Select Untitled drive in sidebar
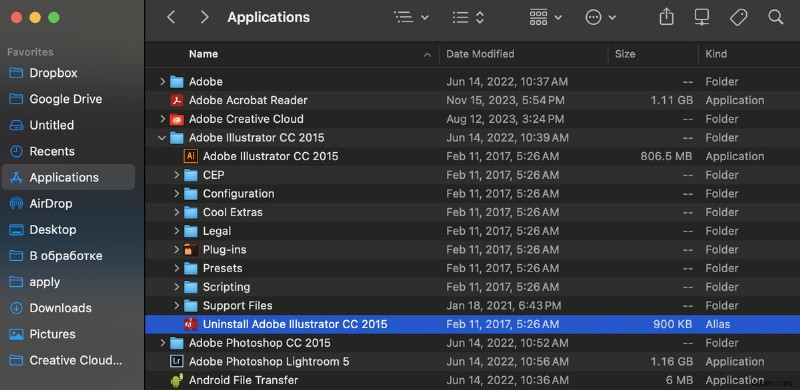This screenshot has height=390, width=800. click(67, 125)
